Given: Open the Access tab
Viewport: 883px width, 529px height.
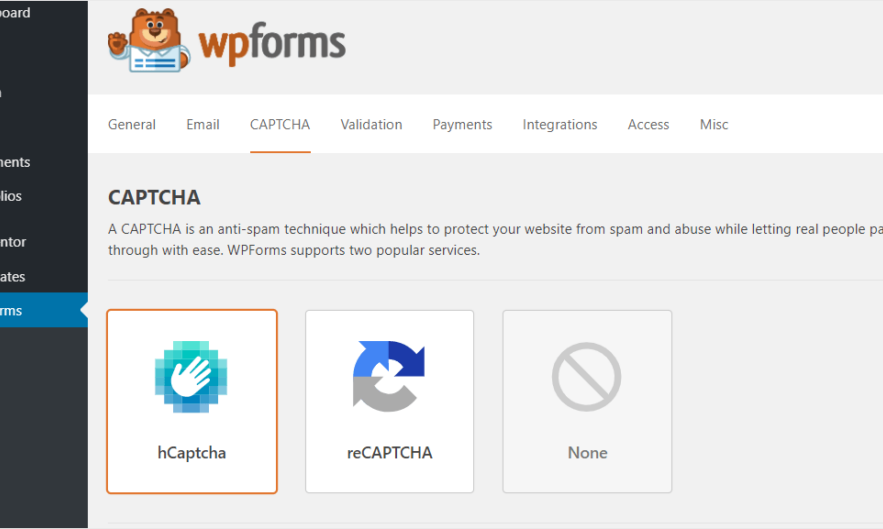Looking at the screenshot, I should tap(648, 125).
